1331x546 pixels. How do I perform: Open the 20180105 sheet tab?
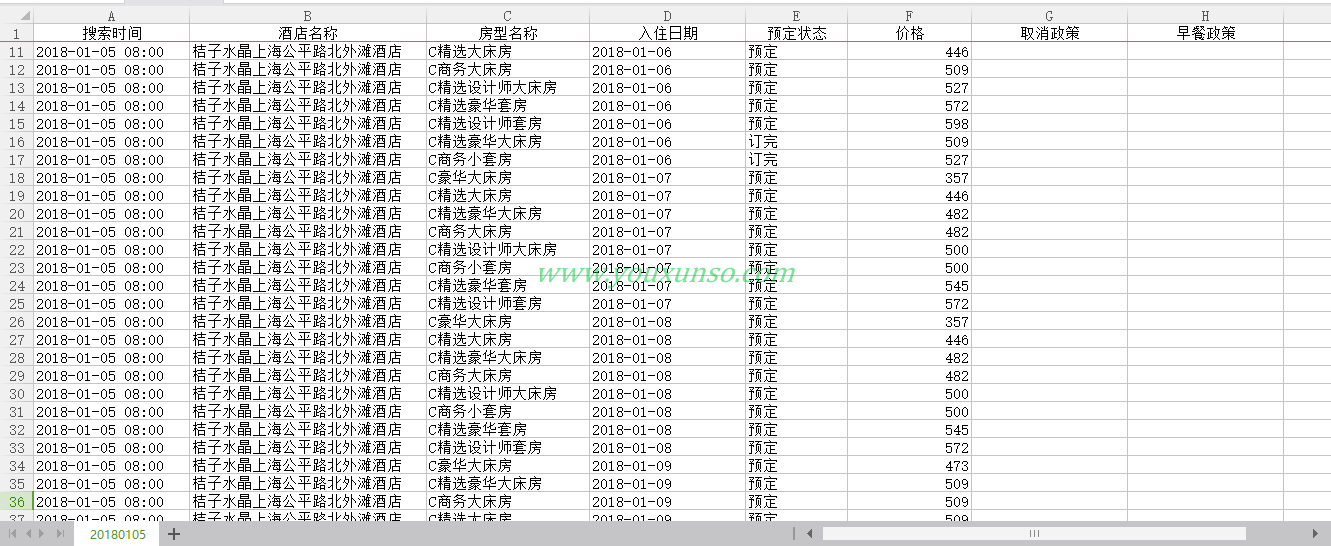(117, 535)
